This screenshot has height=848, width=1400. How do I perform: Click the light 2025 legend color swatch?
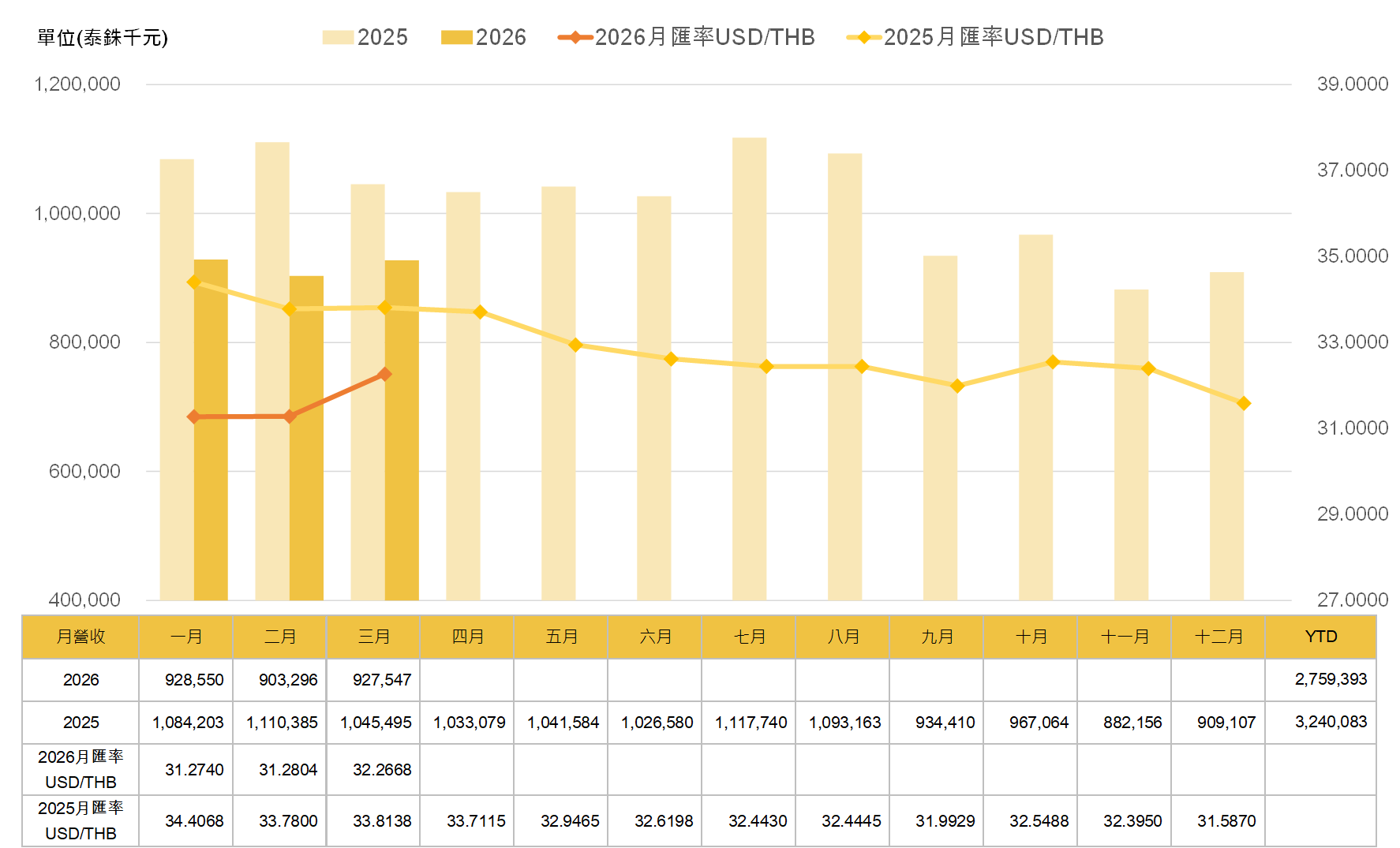[x=338, y=38]
